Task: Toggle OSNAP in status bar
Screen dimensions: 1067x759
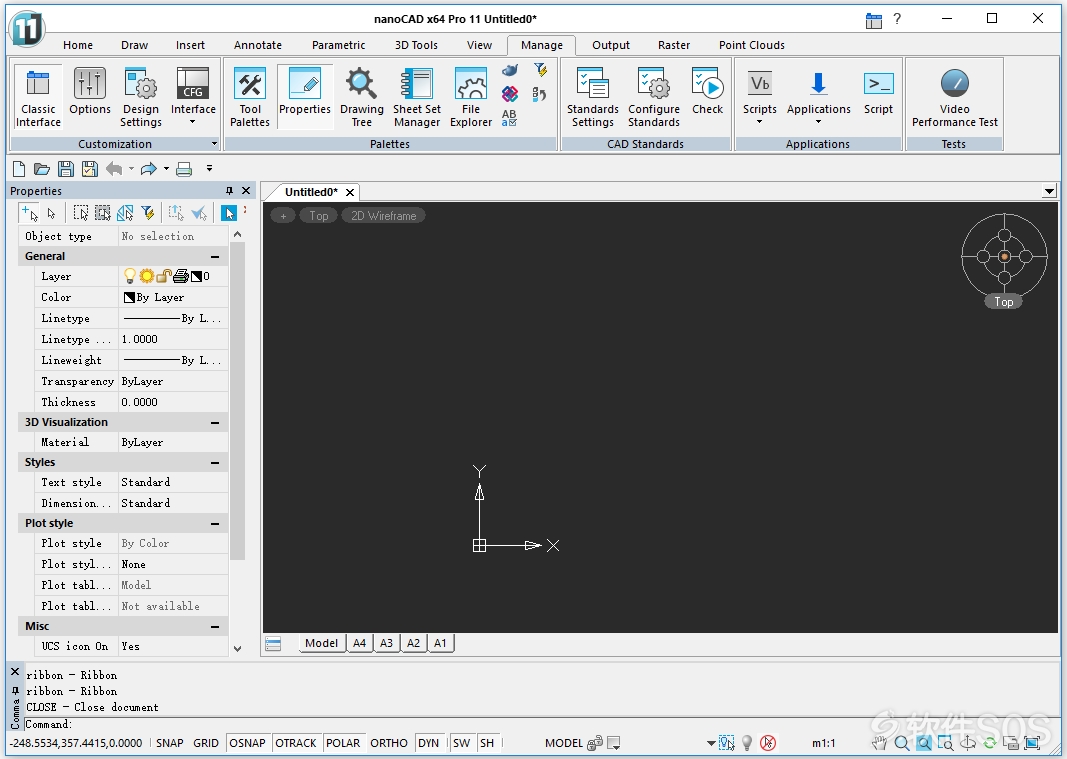Action: [247, 743]
